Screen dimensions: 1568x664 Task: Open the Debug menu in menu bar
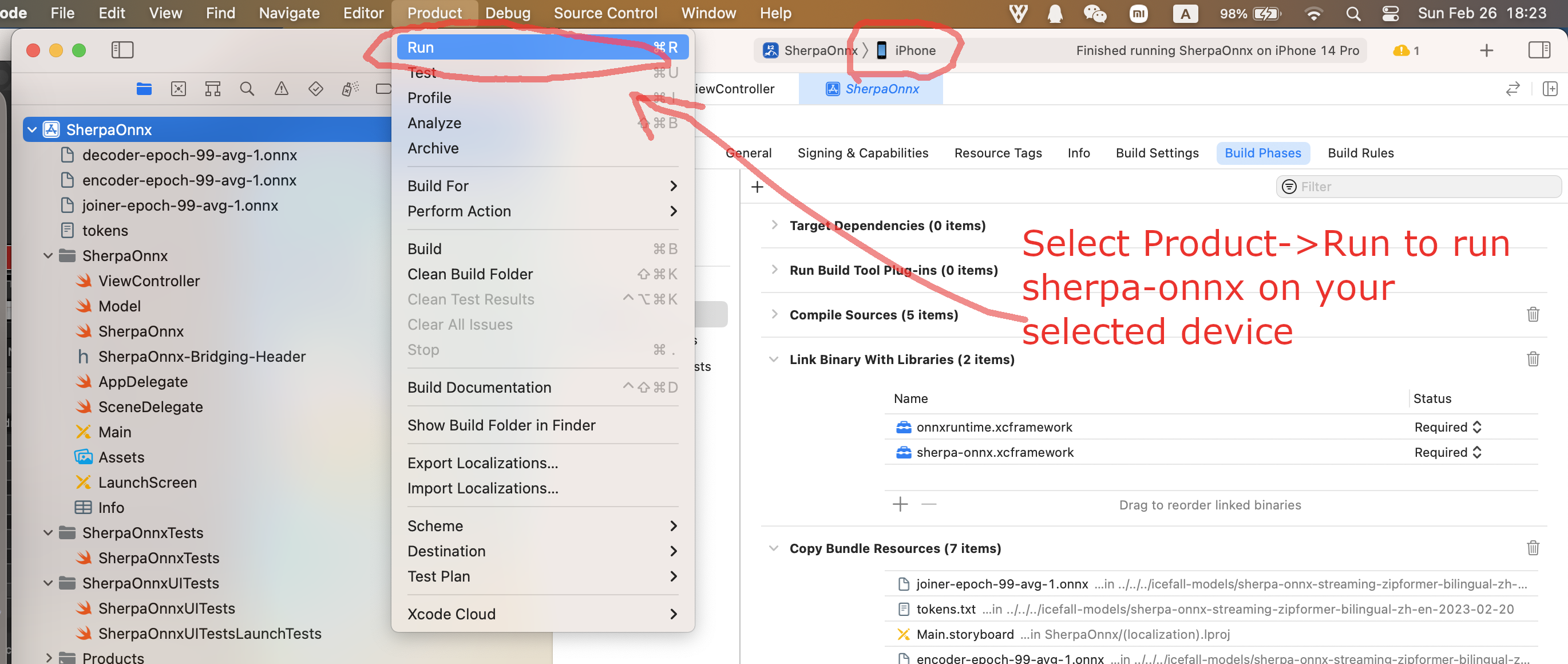click(x=508, y=13)
